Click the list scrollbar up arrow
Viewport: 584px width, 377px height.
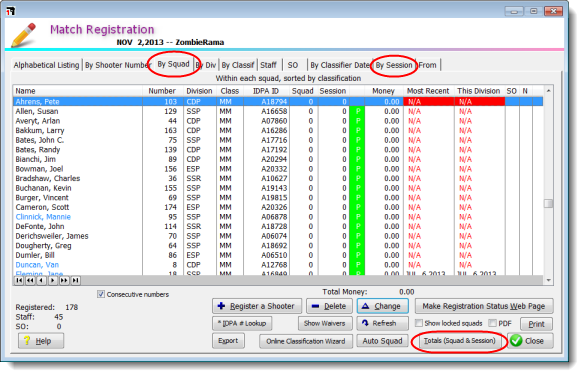548,91
